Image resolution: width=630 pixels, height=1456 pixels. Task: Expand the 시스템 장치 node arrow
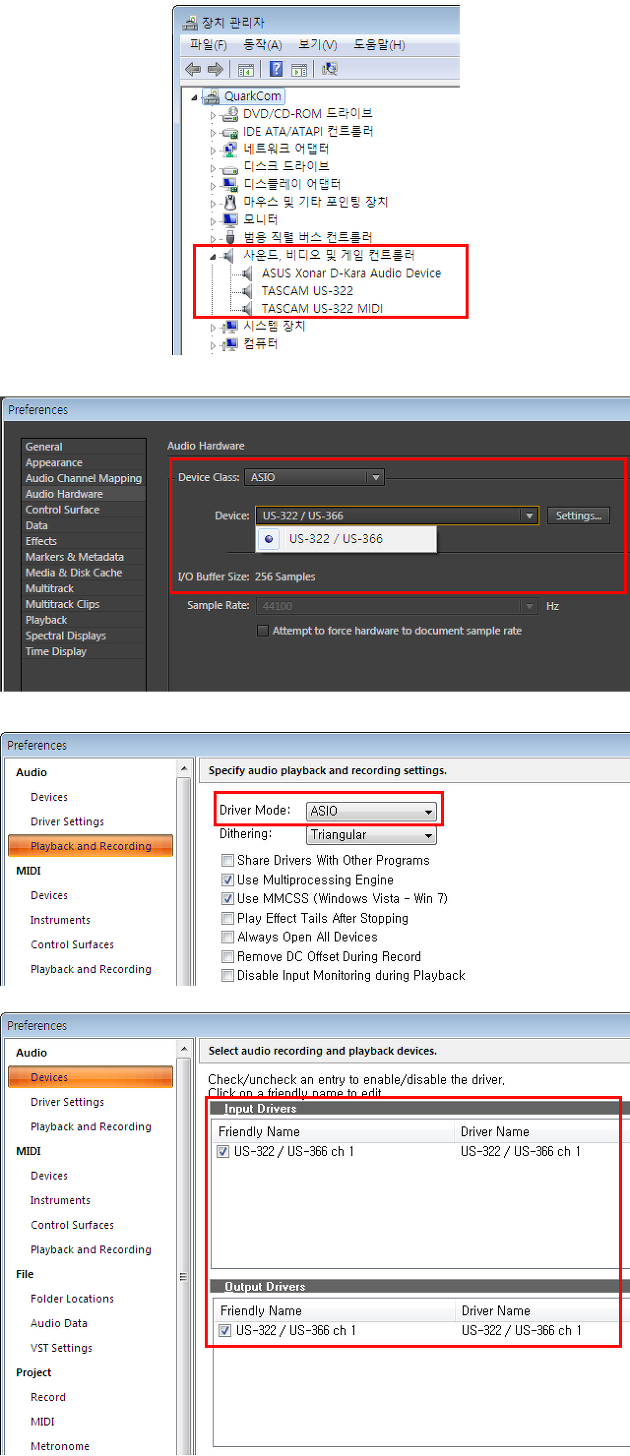213,327
